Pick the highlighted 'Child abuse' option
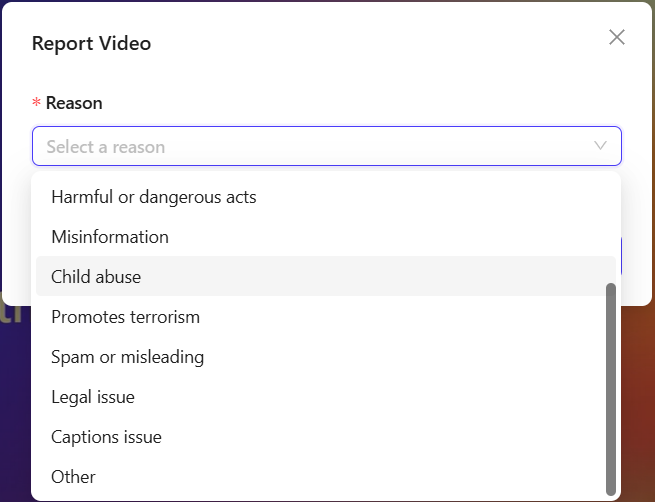Screen dimensions: 655x502 click(96, 277)
